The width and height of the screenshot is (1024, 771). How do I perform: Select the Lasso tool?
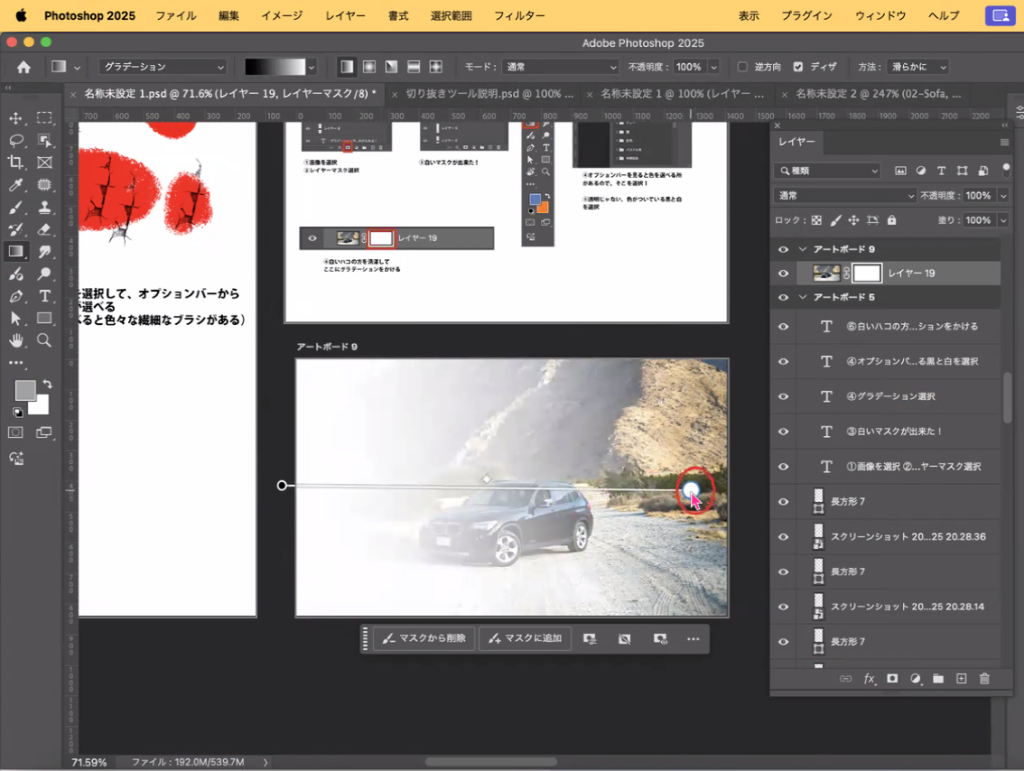(x=16, y=140)
